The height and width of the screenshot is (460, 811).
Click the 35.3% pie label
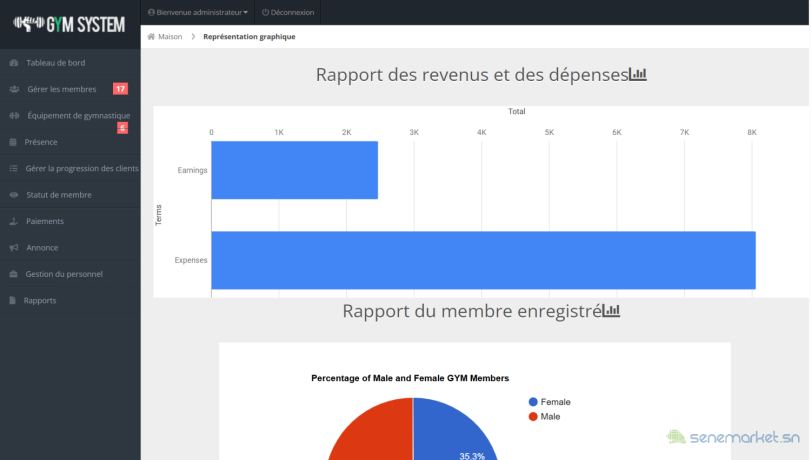tap(472, 456)
